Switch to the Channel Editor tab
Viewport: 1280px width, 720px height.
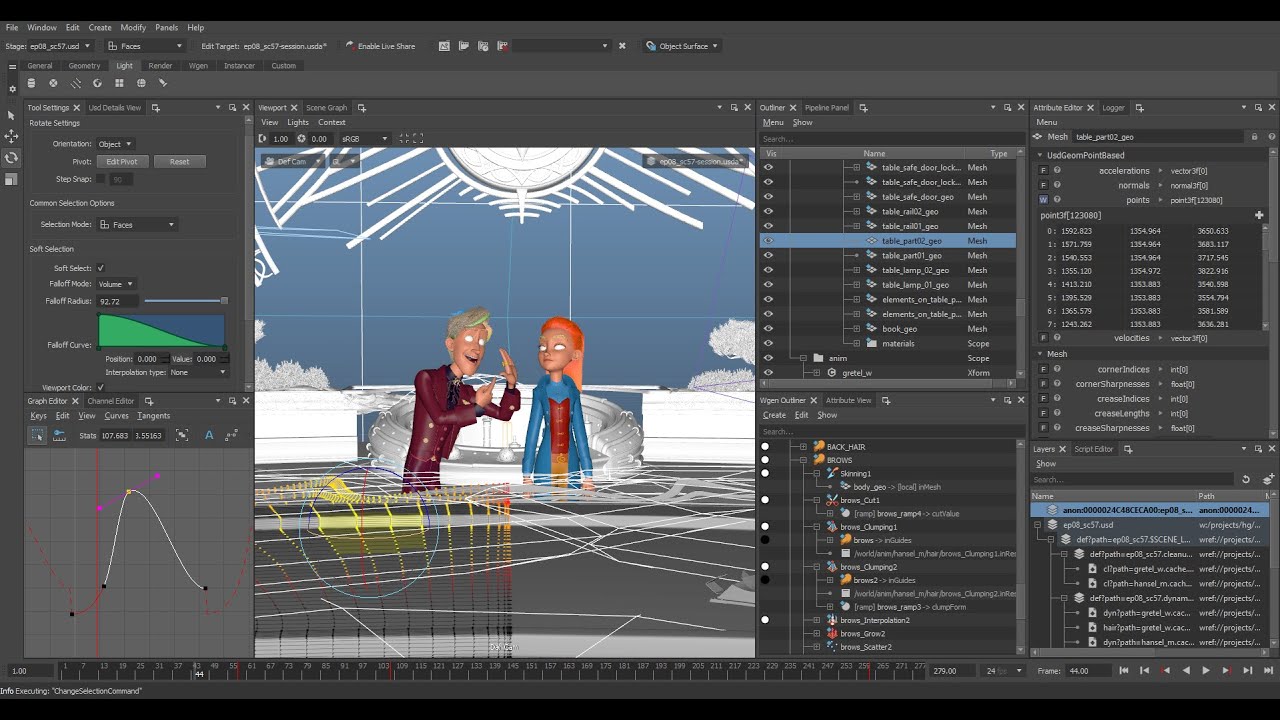tap(111, 401)
